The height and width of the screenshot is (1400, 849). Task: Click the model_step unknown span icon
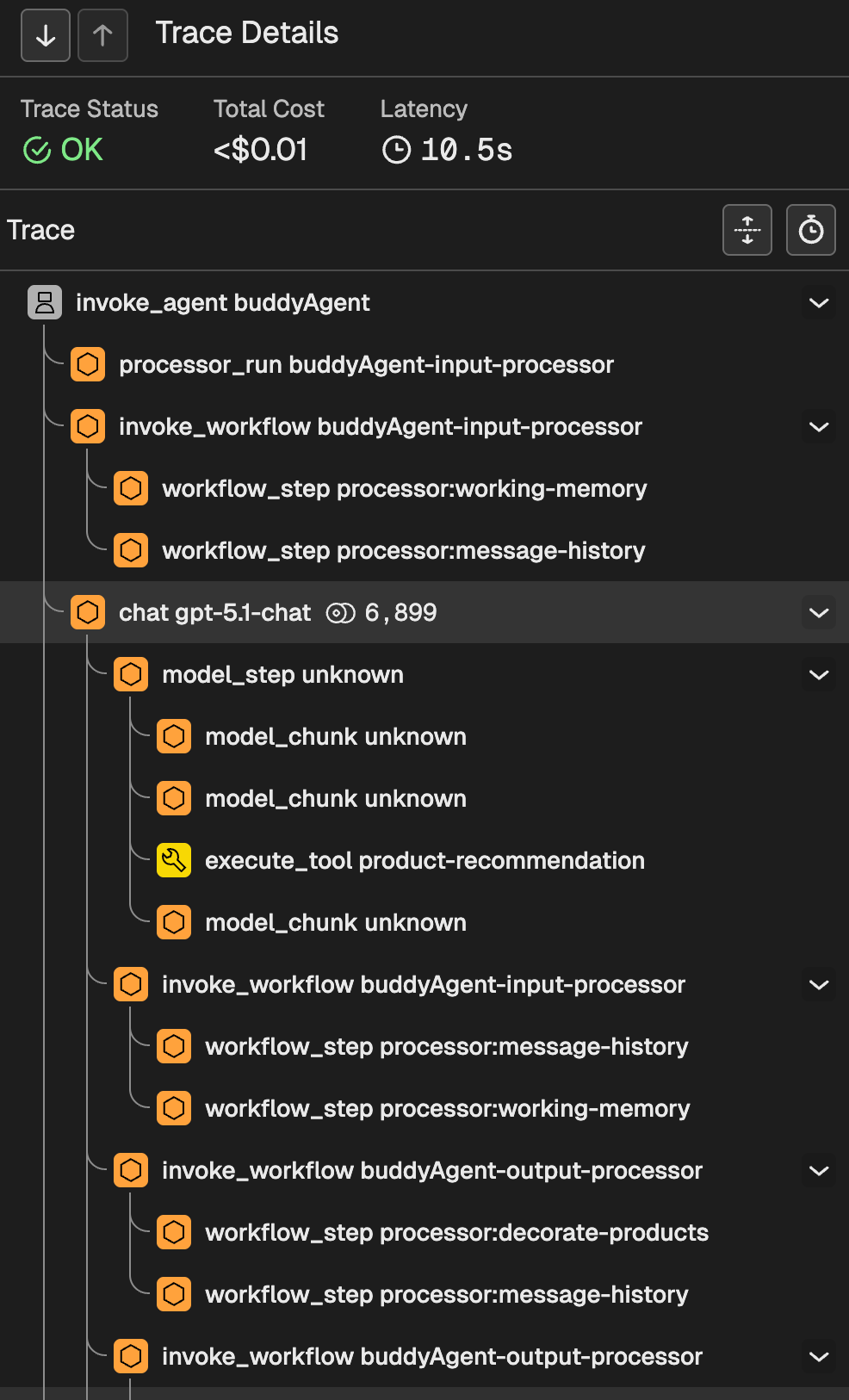point(131,674)
